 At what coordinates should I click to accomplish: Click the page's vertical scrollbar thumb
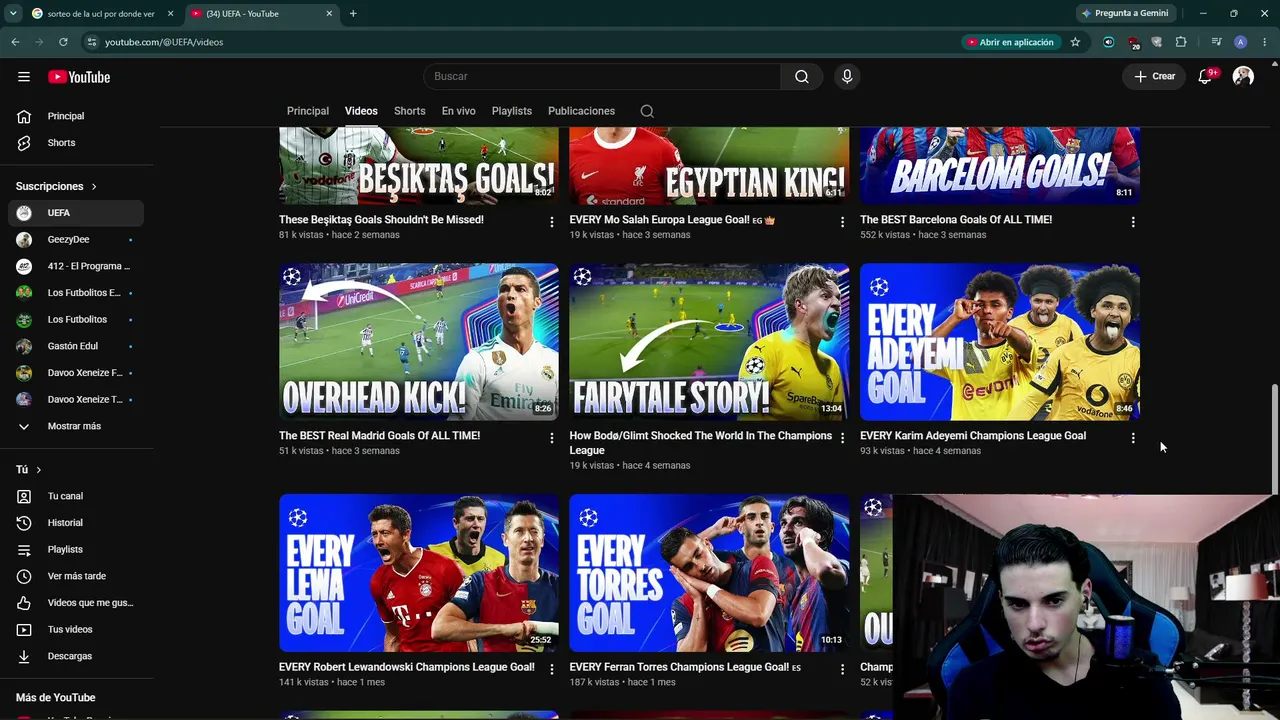(x=1274, y=438)
